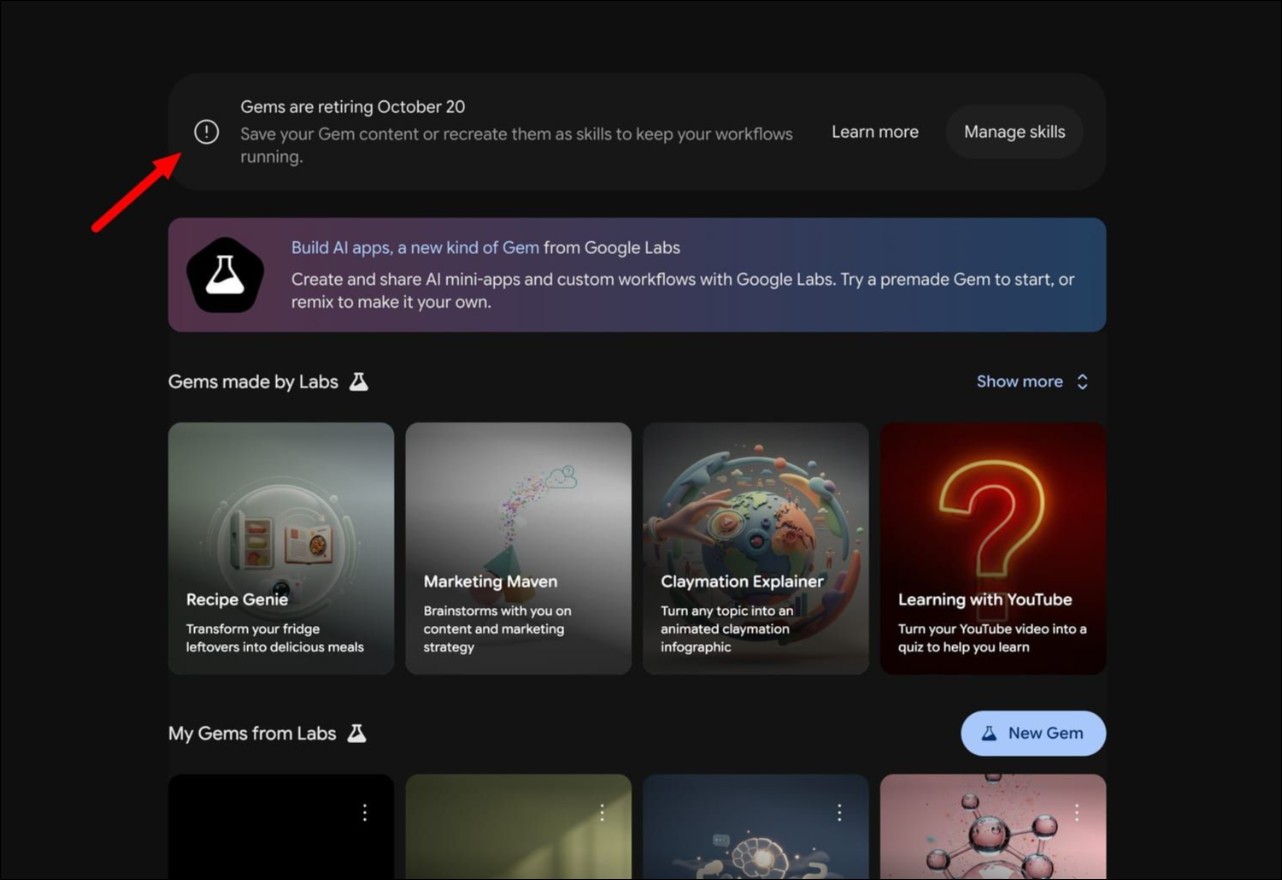Screen dimensions: 1282x880
Task: Create a gem with the New Gem button
Action: coord(1033,733)
